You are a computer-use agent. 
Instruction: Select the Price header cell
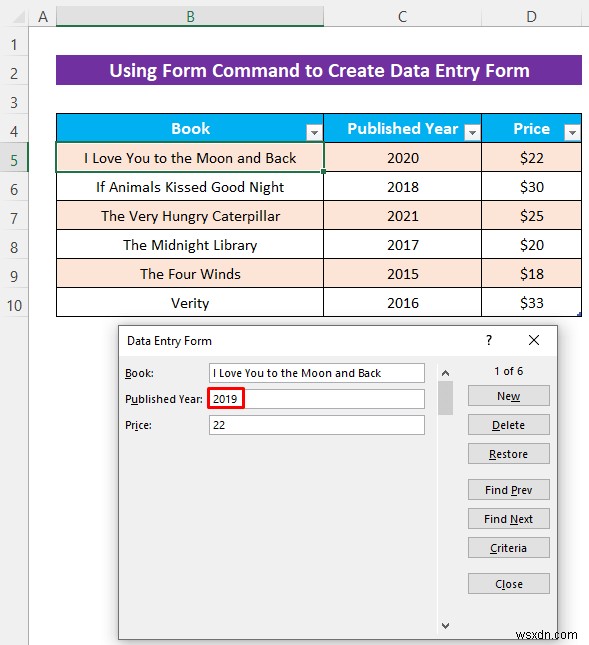[x=531, y=128]
